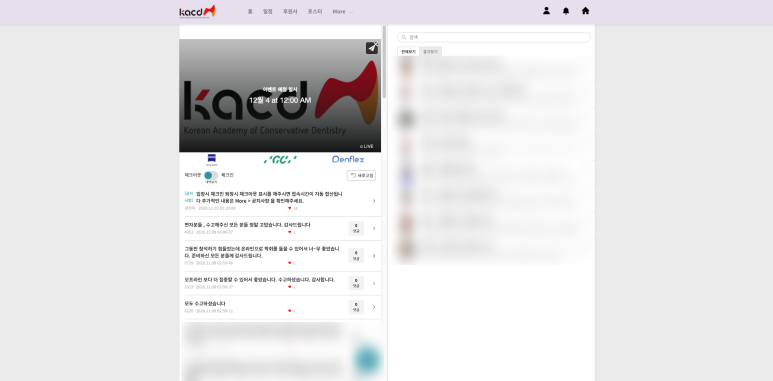Select the 후원사 menu item

click(x=290, y=11)
